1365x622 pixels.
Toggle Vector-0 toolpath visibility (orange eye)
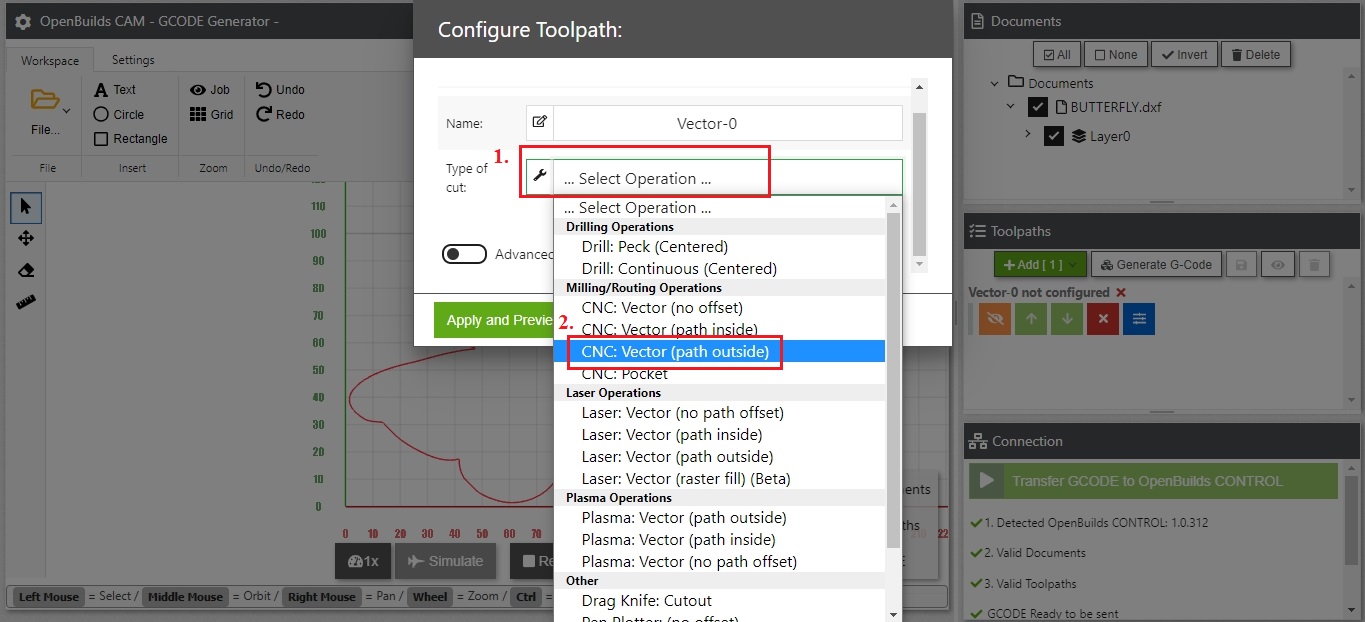(x=995, y=318)
